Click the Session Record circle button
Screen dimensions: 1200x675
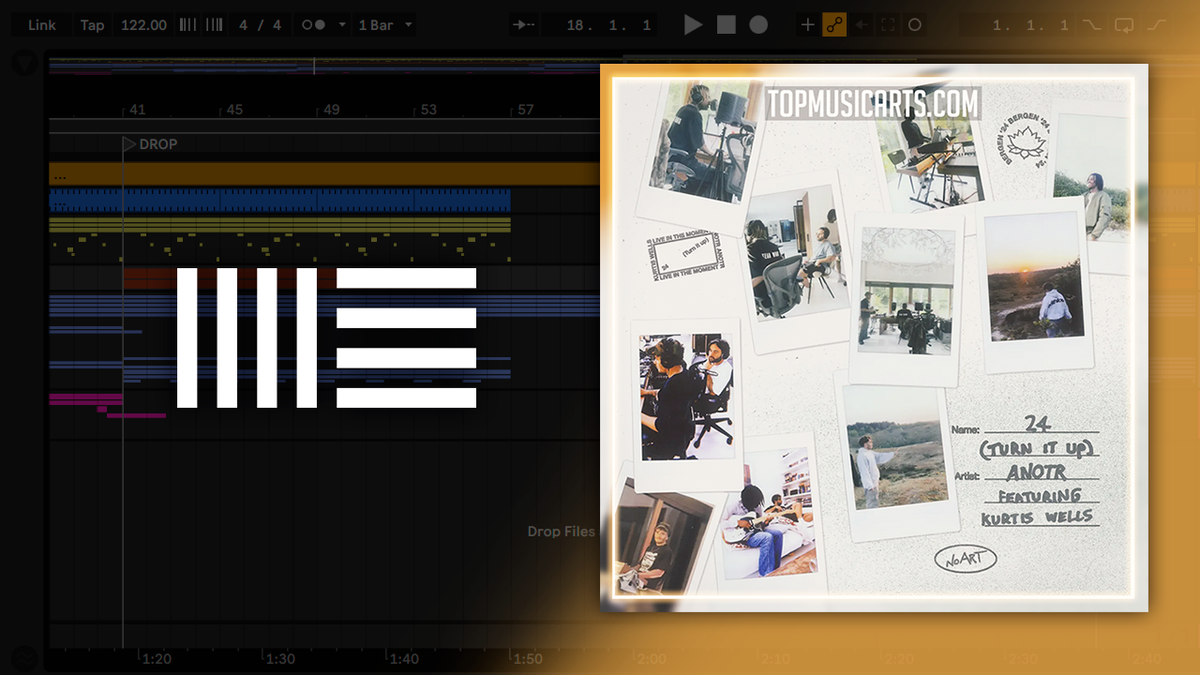[914, 25]
